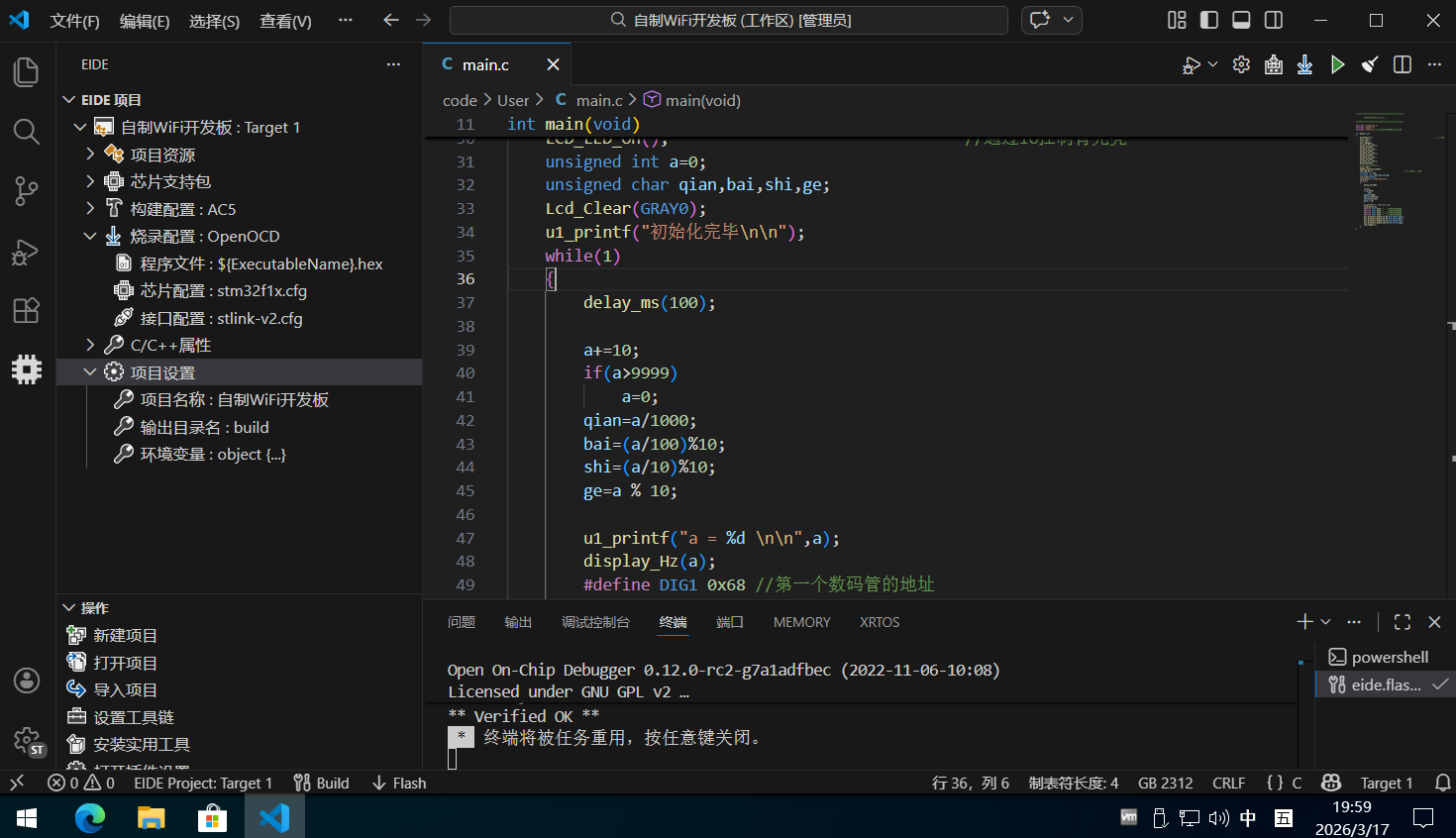
Task: Open the new terminal profile dropdown arrow
Action: point(1326,622)
